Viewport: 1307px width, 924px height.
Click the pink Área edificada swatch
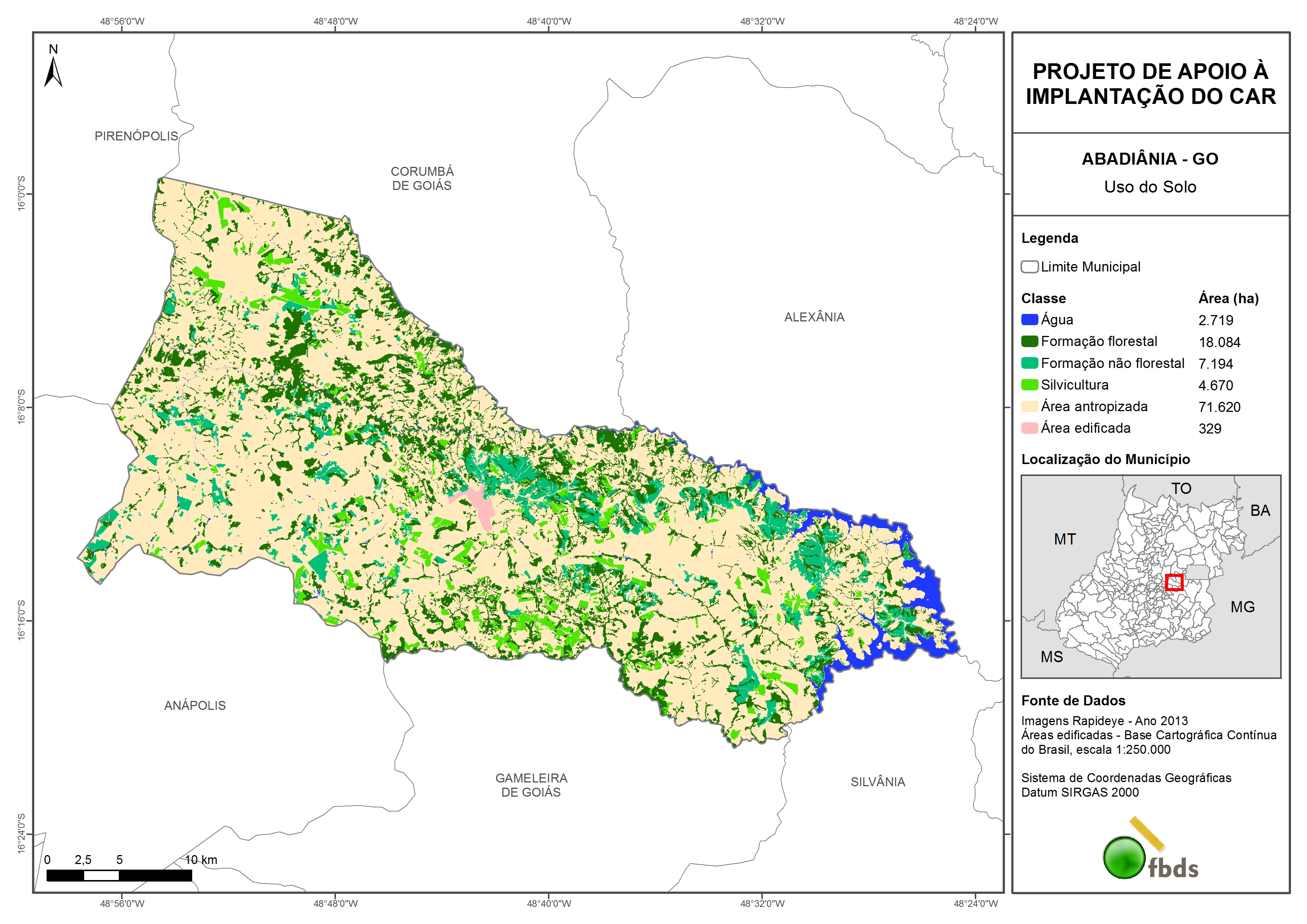(1029, 428)
